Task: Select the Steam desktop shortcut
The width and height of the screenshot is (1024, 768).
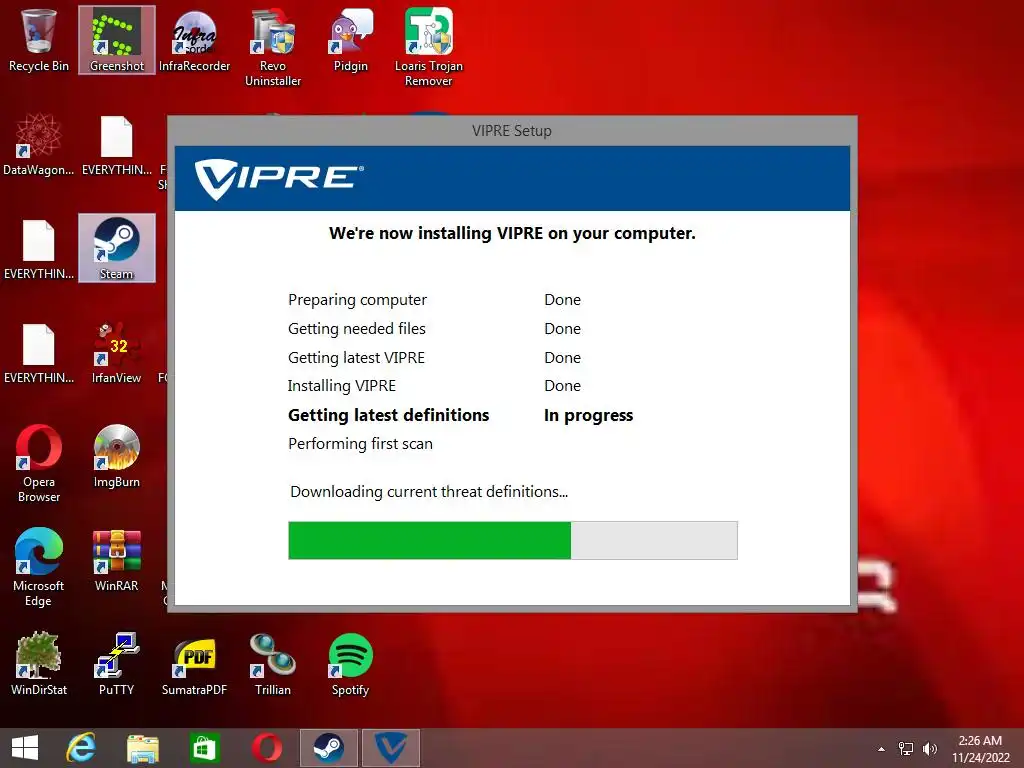Action: tap(117, 248)
